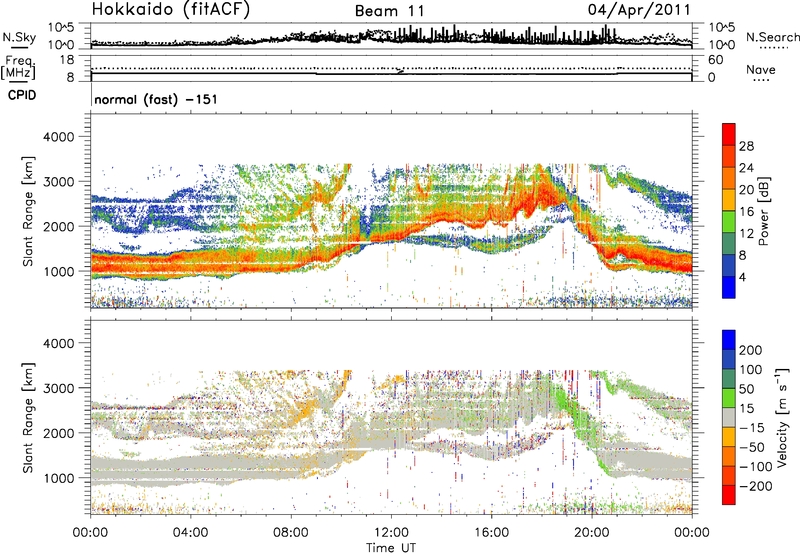Click the green segment of velocity colorbar
Viewport: 800px width, 554px height.
coord(729,398)
